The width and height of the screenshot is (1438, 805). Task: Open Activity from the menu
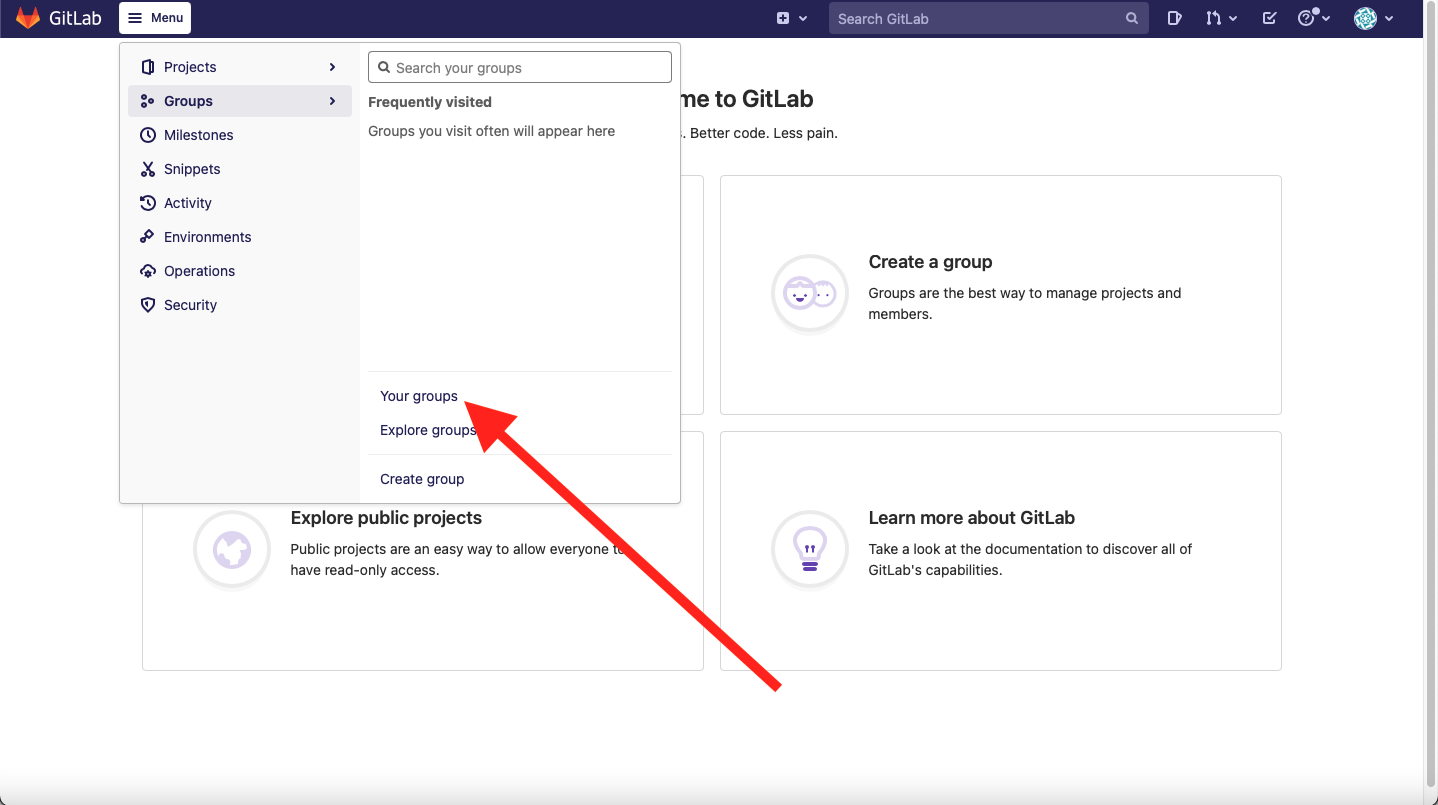240,203
